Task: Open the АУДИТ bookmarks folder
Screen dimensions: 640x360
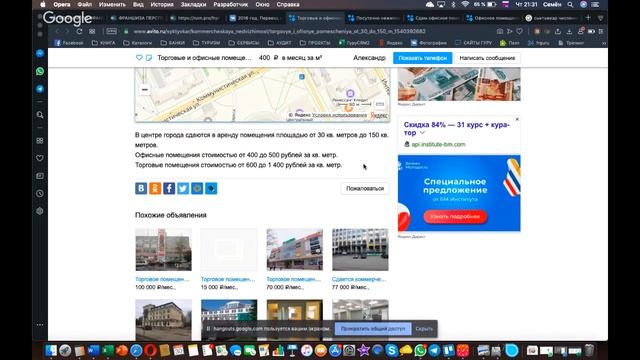Action: click(x=279, y=43)
